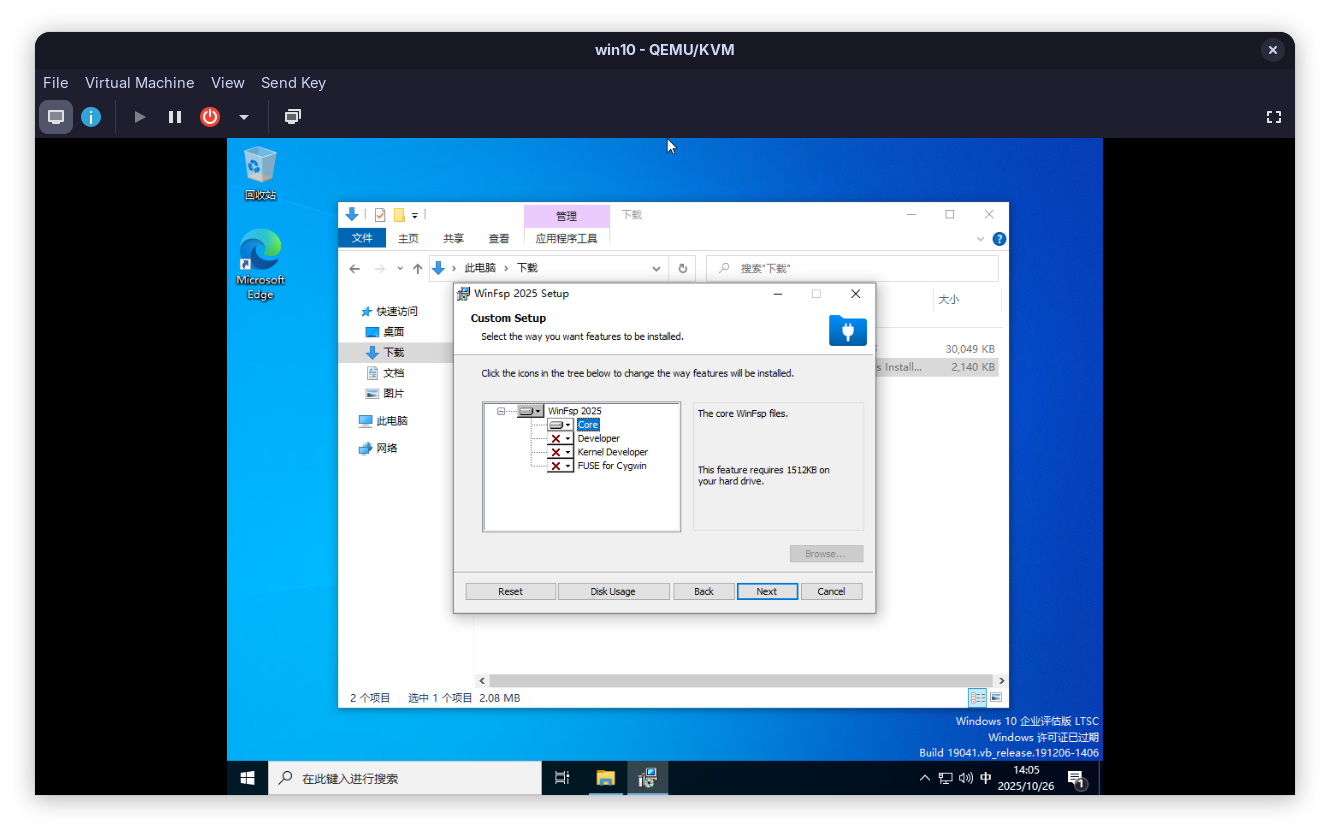Click the Explorer horizontal scrollbar

pyautogui.click(x=740, y=680)
